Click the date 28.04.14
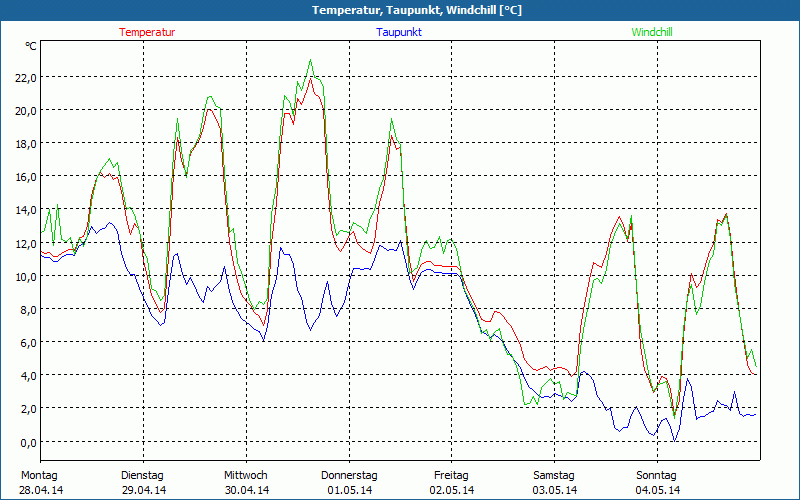 point(41,490)
